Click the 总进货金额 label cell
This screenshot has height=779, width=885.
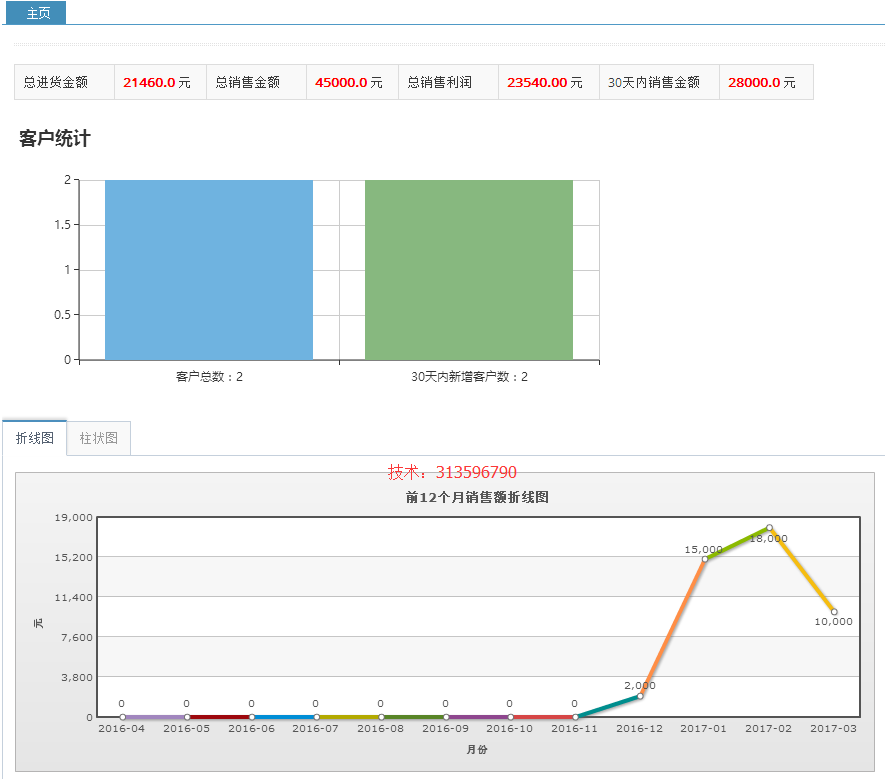[64, 82]
